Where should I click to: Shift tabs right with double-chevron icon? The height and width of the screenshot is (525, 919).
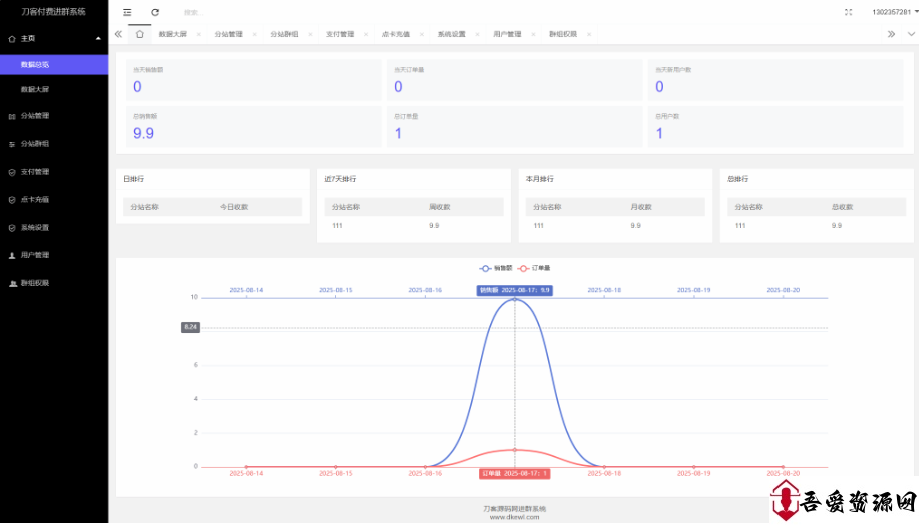pos(891,34)
